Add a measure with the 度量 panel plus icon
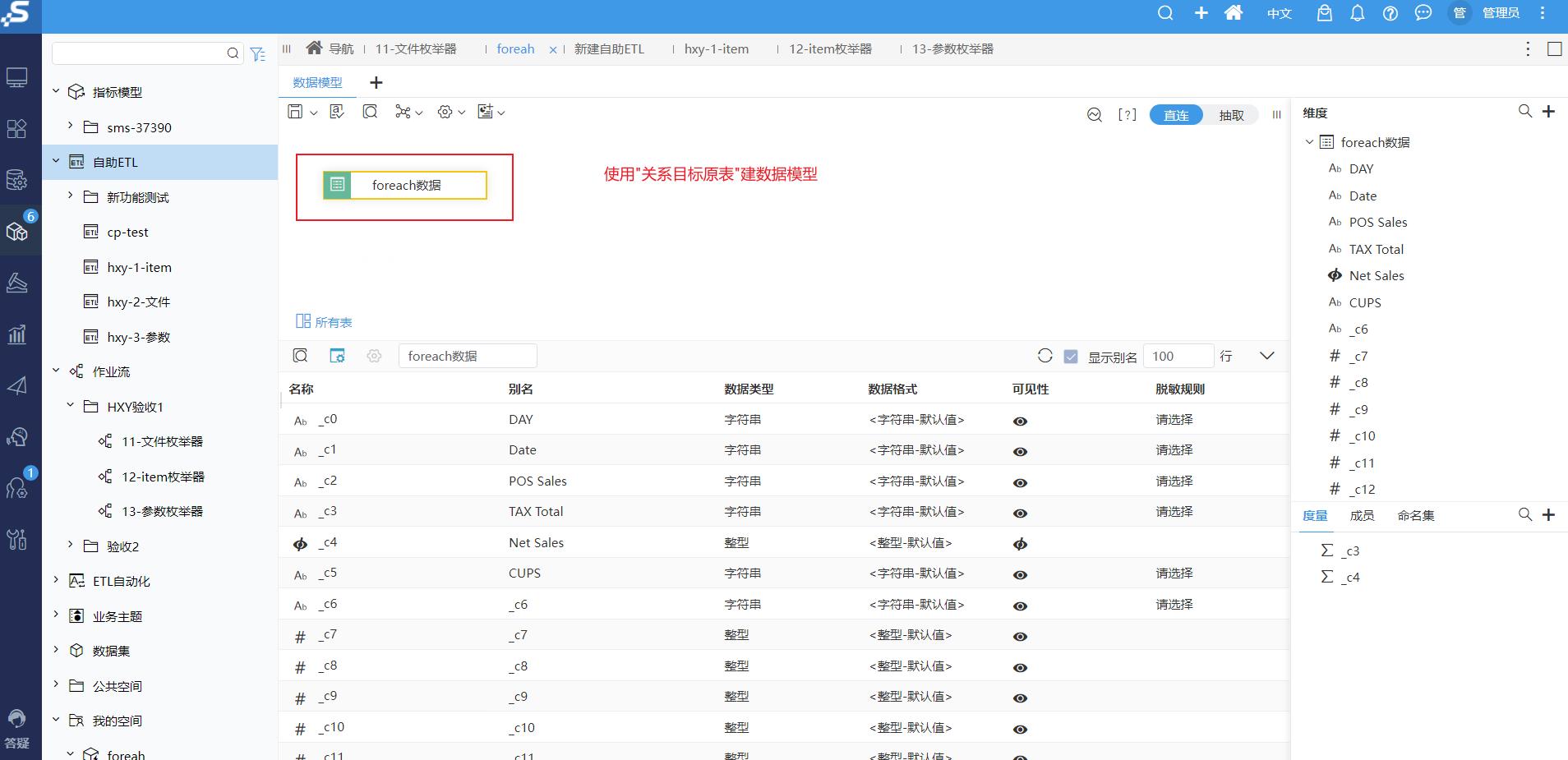1568x760 pixels. pos(1549,514)
